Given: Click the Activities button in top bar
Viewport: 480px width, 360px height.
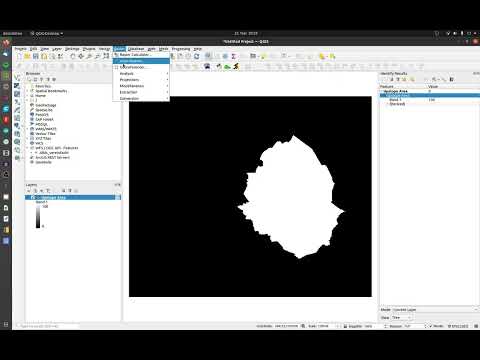Looking at the screenshot, I should tap(12, 33).
